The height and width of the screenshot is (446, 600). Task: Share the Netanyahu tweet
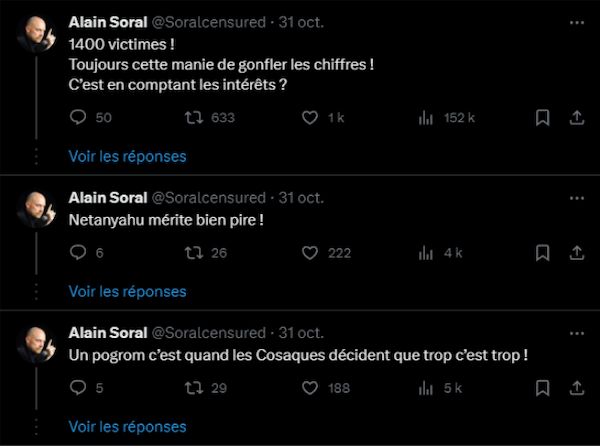tap(577, 253)
